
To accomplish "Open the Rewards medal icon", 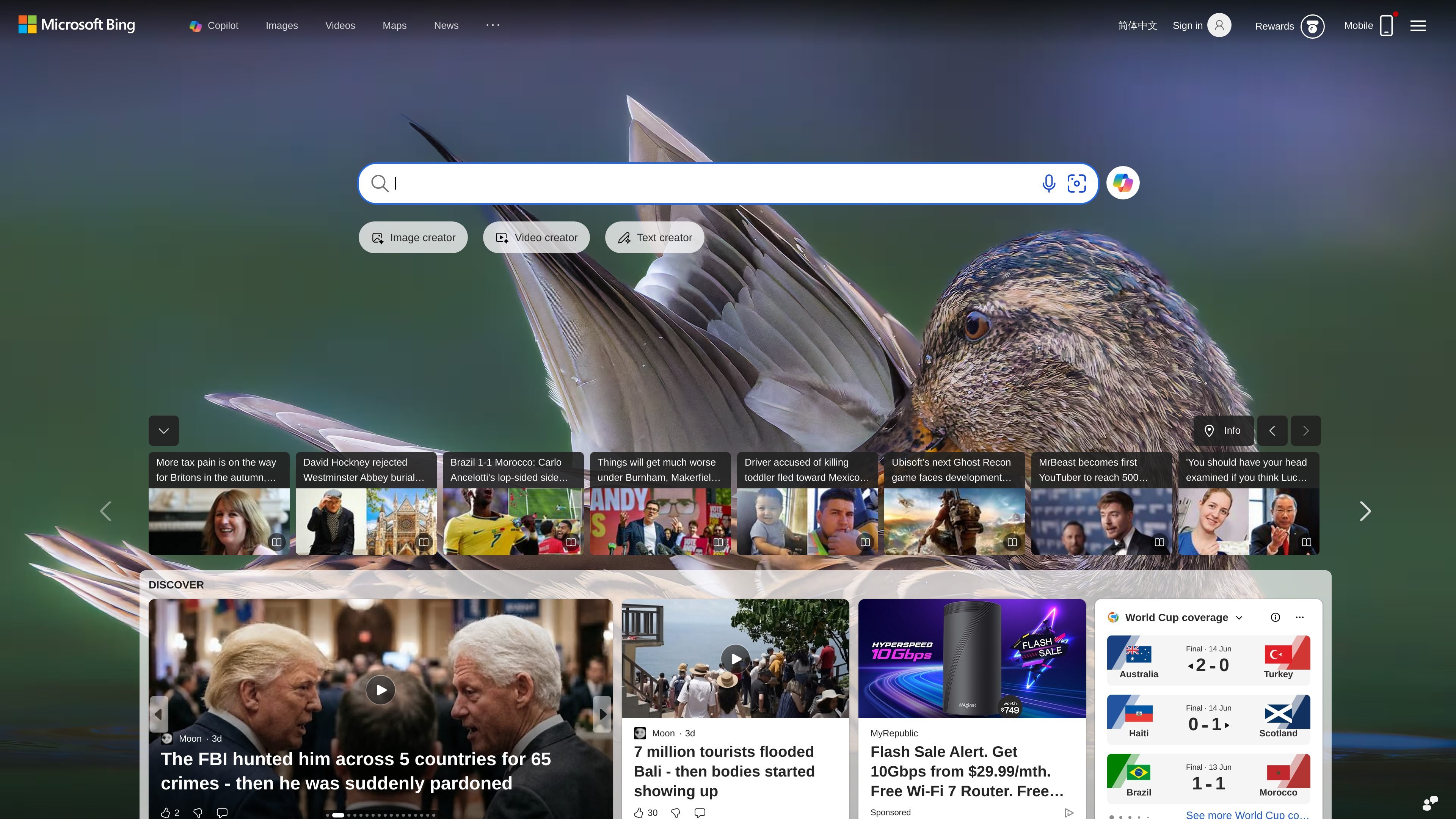I will coord(1312,26).
